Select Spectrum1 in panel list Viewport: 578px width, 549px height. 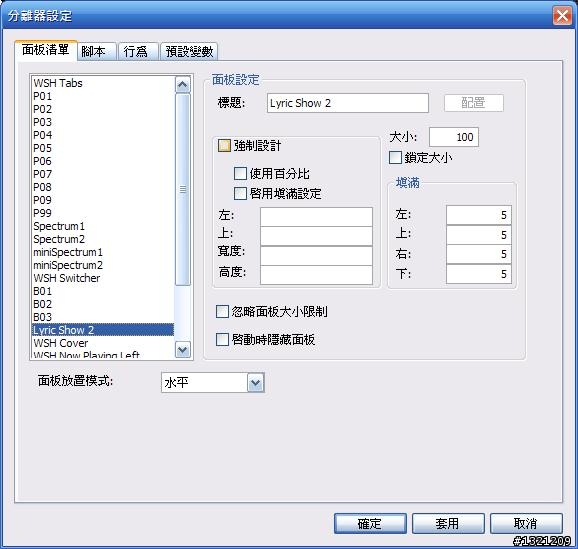tap(103, 226)
